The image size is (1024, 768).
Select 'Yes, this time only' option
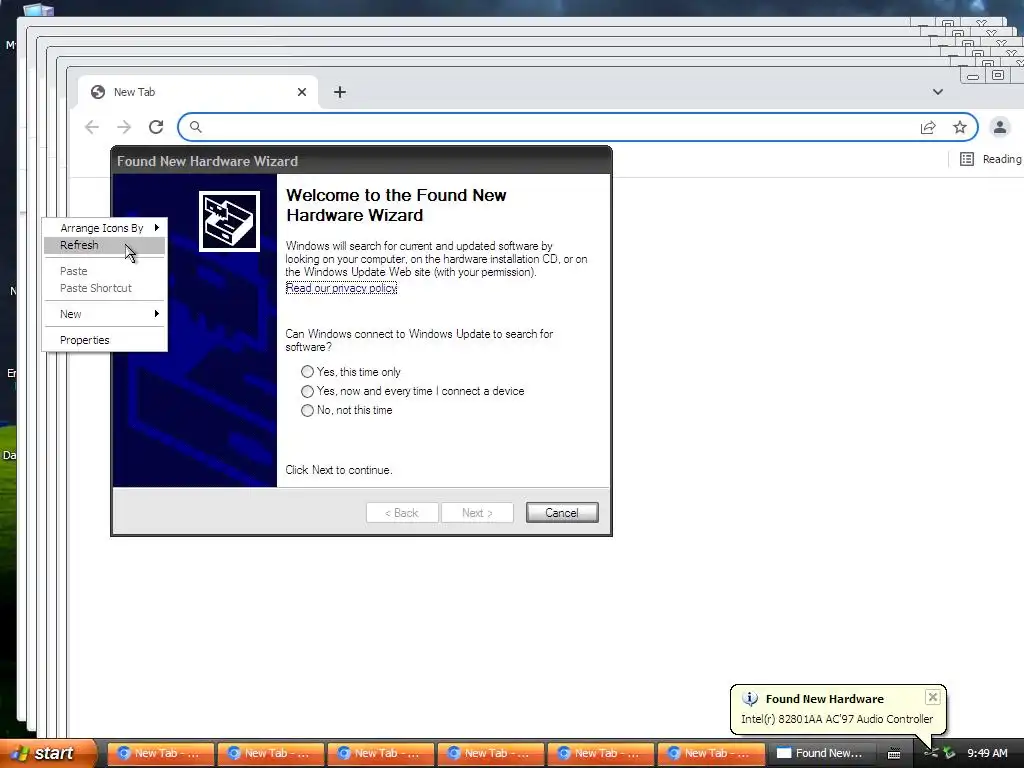click(x=351, y=372)
